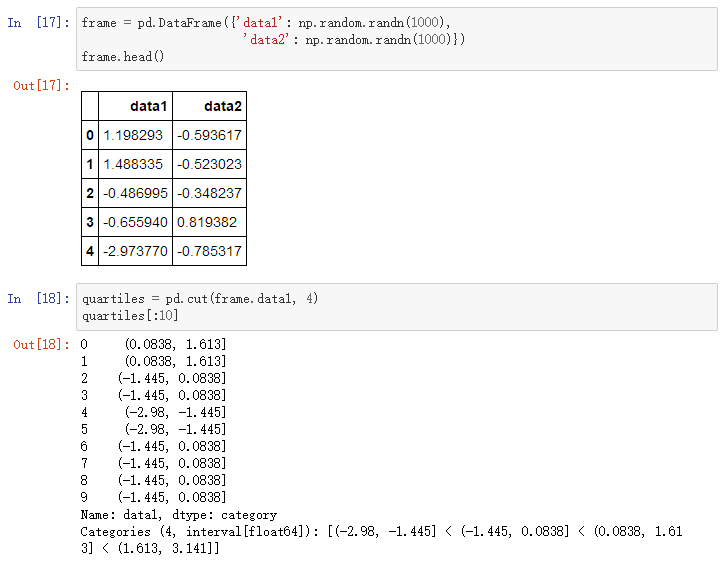The width and height of the screenshot is (728, 565).
Task: Click the frame.head() line
Action: (123, 57)
